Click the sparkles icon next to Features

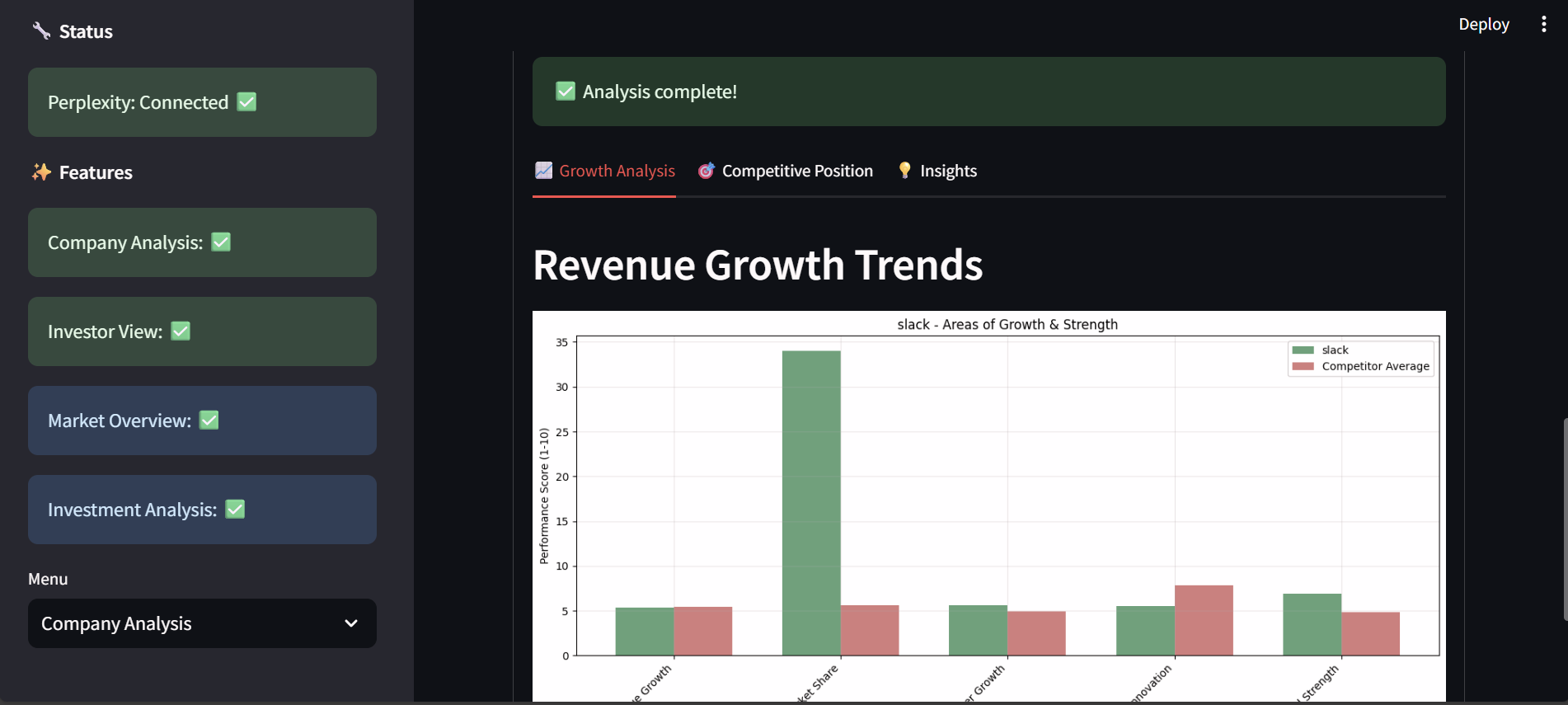41,172
